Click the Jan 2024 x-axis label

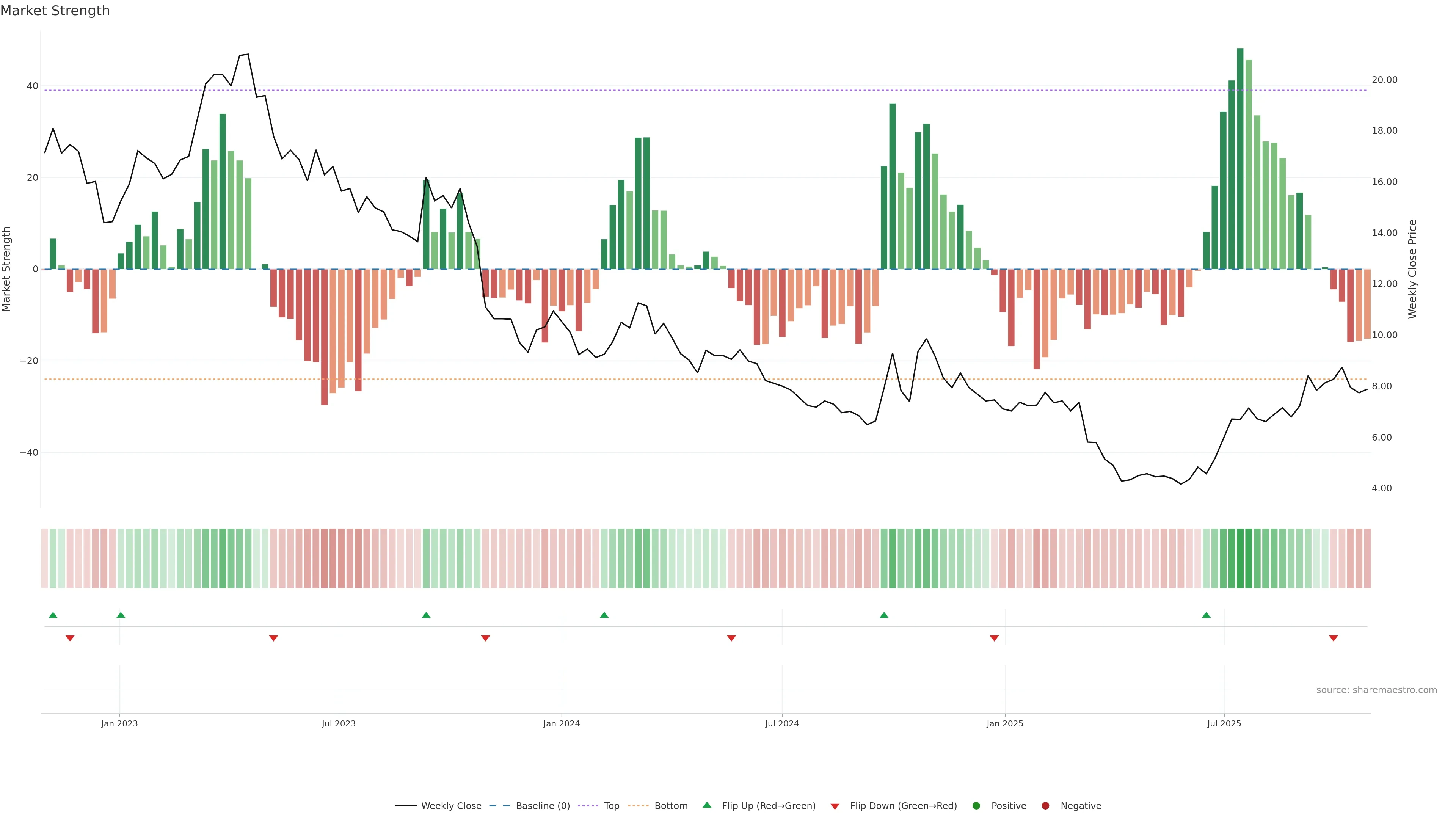(561, 723)
